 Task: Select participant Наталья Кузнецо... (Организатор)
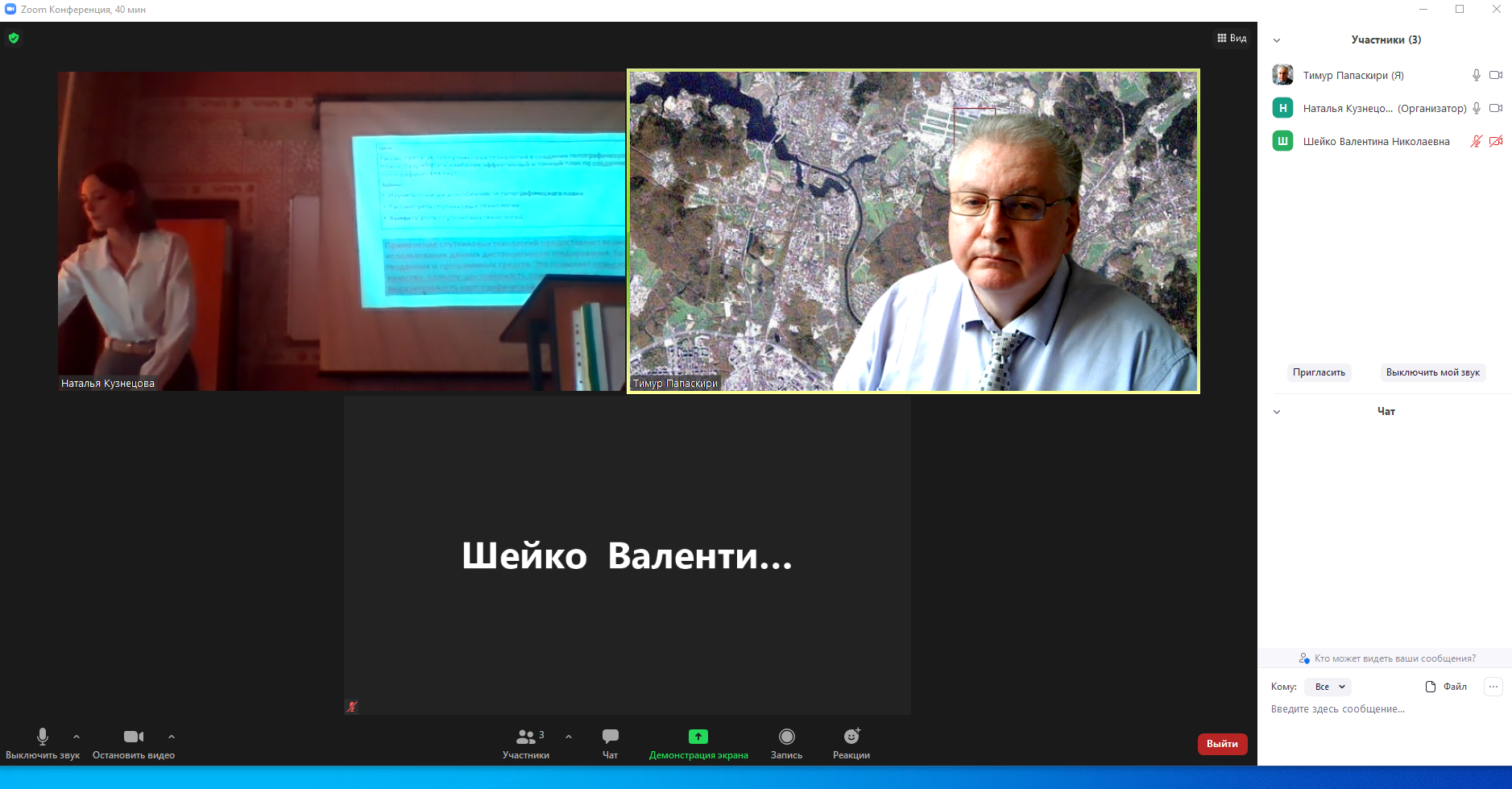(1386, 108)
